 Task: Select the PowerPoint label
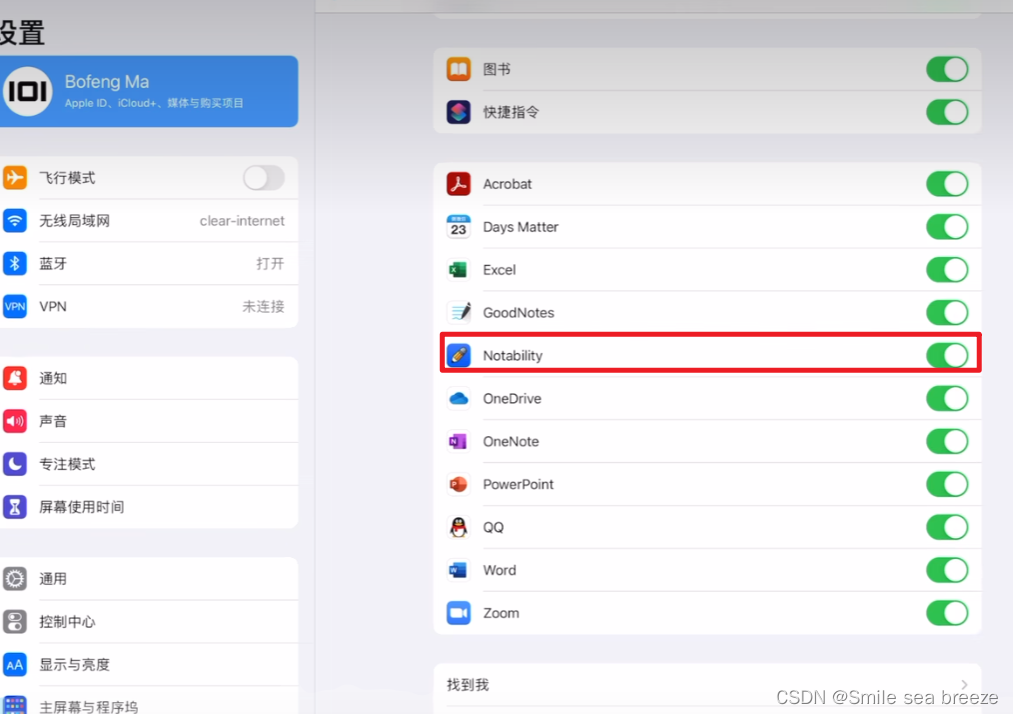tap(518, 484)
